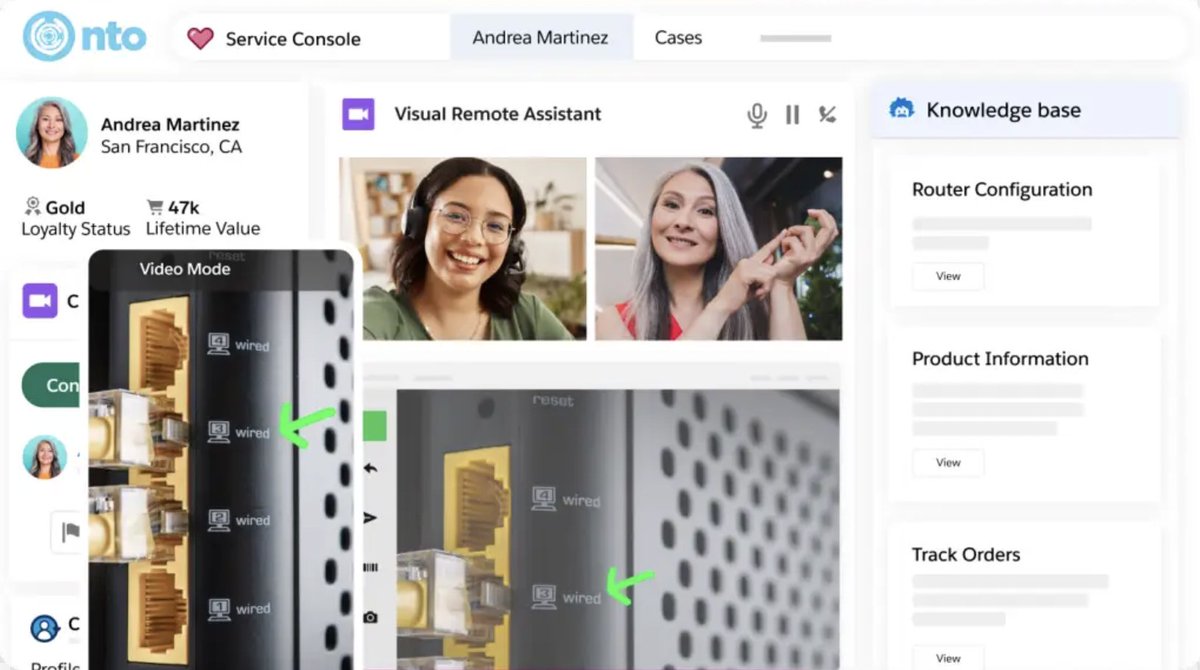
Task: Click the blue profile user icon at bottom left
Action: click(45, 628)
